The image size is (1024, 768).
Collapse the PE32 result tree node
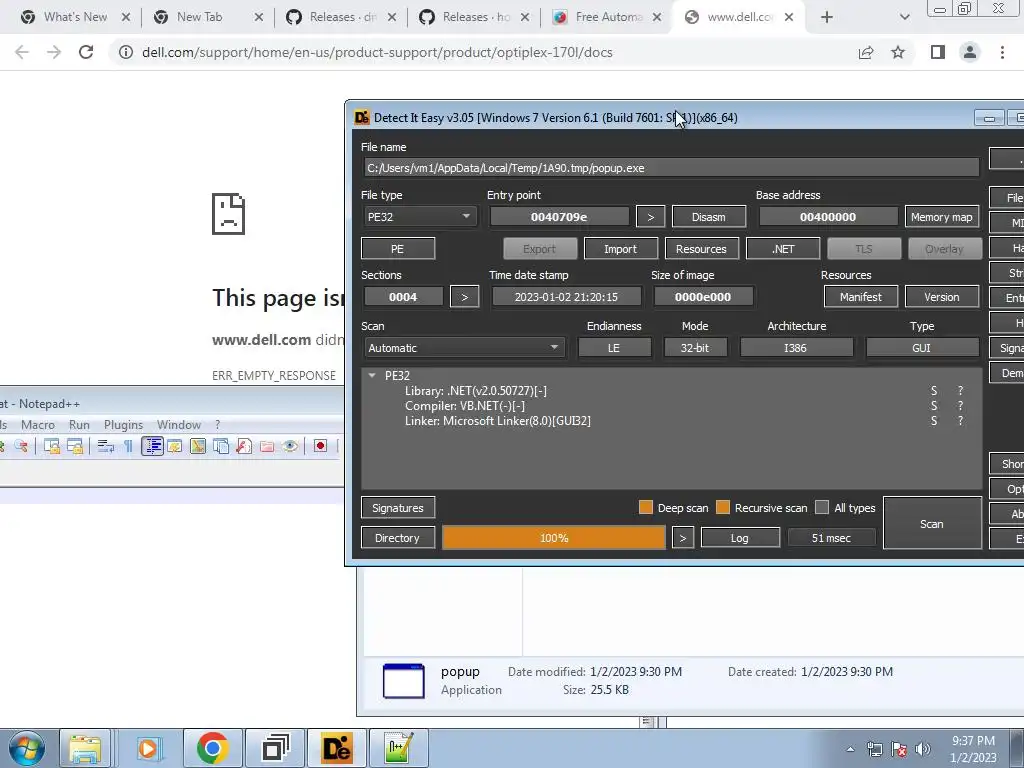pyautogui.click(x=372, y=376)
